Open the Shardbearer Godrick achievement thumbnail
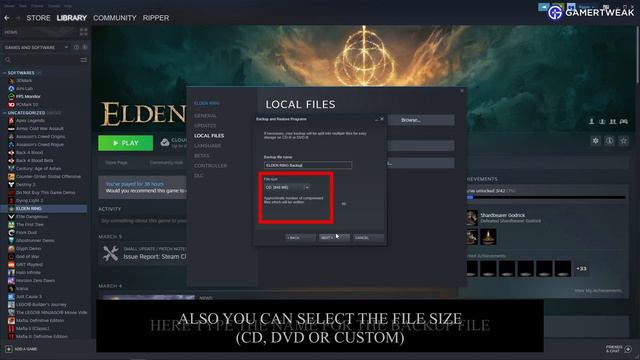The width and height of the screenshot is (640, 360). [472, 218]
